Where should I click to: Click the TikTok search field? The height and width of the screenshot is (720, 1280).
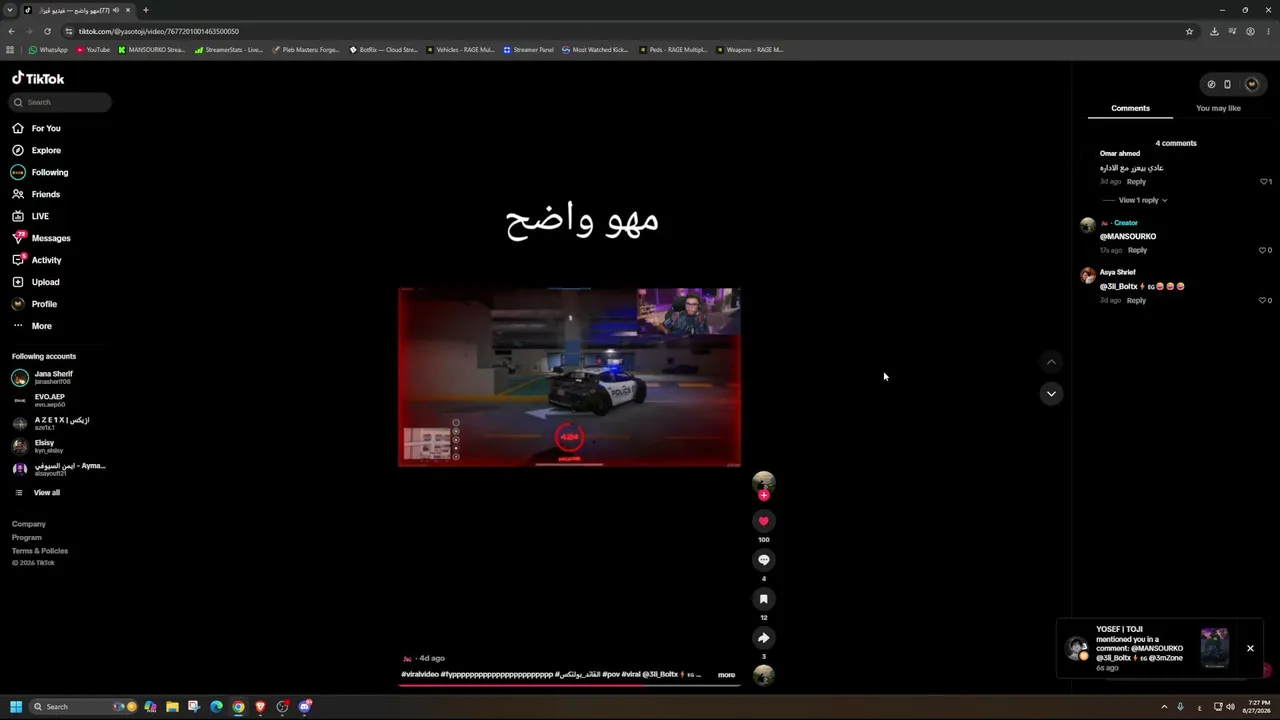pos(62,102)
